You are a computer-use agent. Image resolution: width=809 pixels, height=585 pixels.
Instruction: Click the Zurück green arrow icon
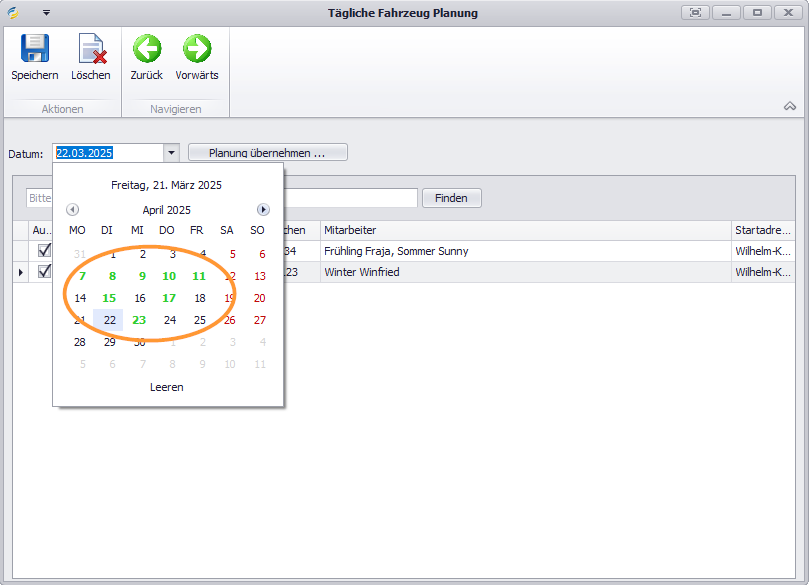click(x=146, y=49)
